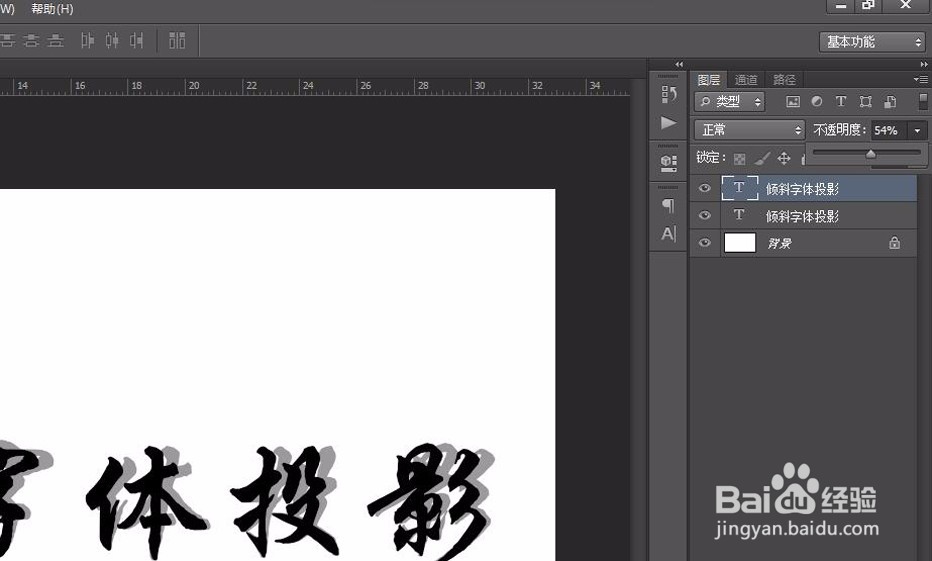Hide the 背景 background layer
Image resolution: width=932 pixels, height=561 pixels.
click(705, 242)
